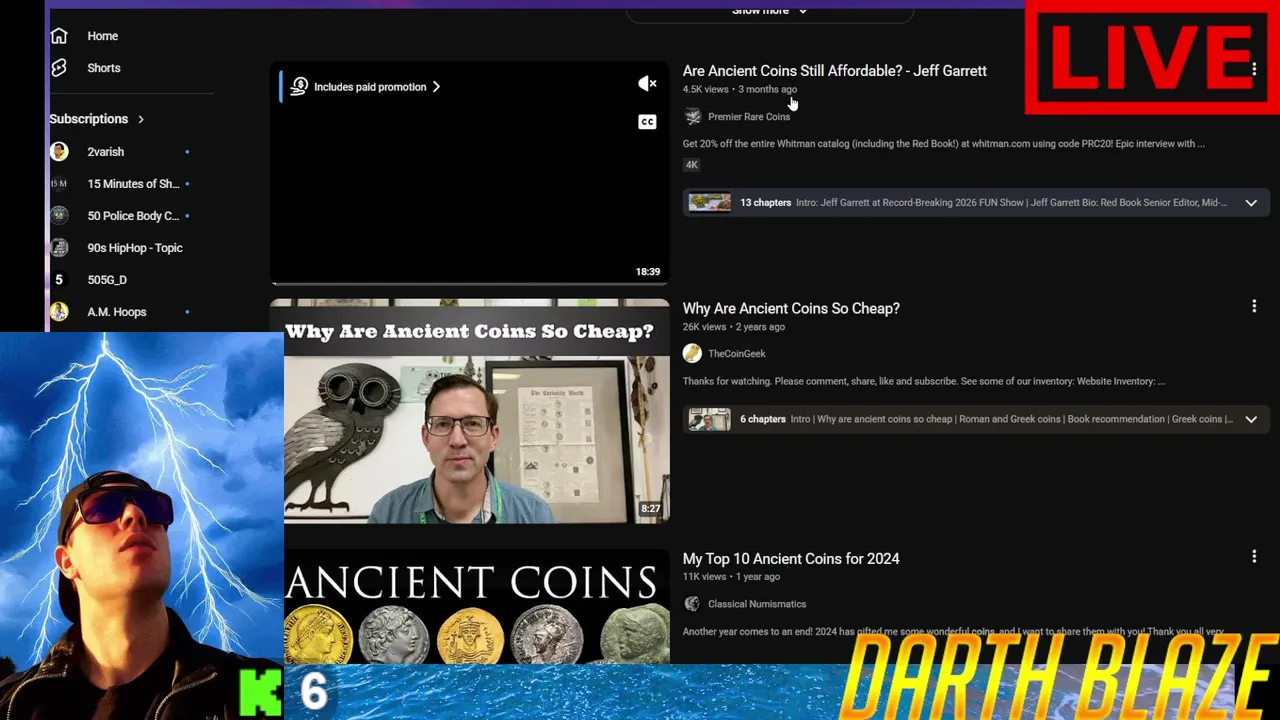Image resolution: width=1280 pixels, height=720 pixels.
Task: Expand the Subscriptions section arrow
Action: tap(141, 119)
